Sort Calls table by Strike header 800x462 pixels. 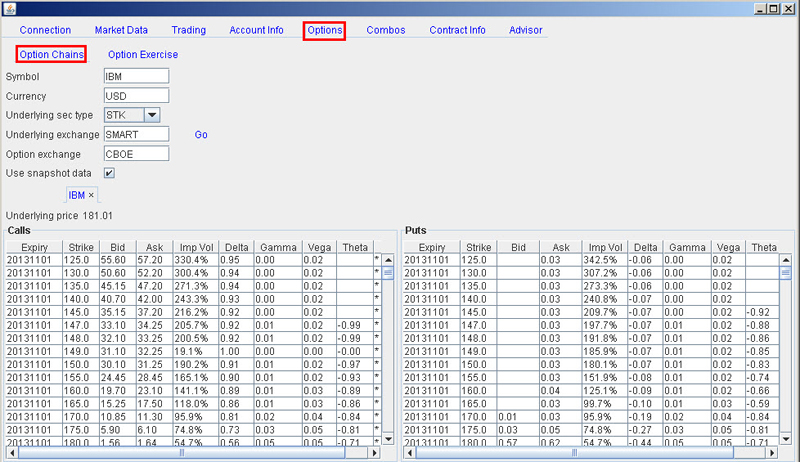tap(81, 247)
